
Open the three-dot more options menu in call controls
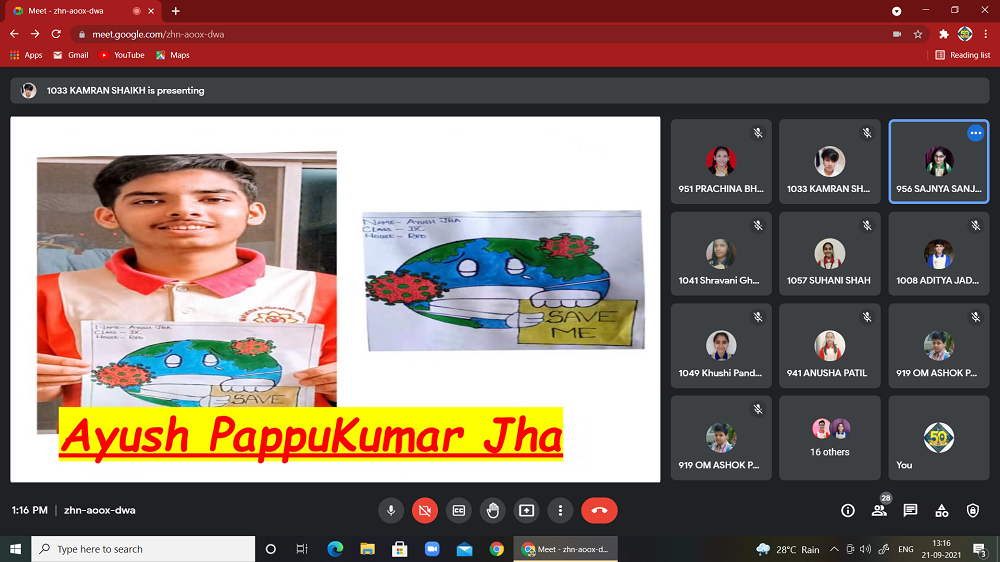[561, 510]
